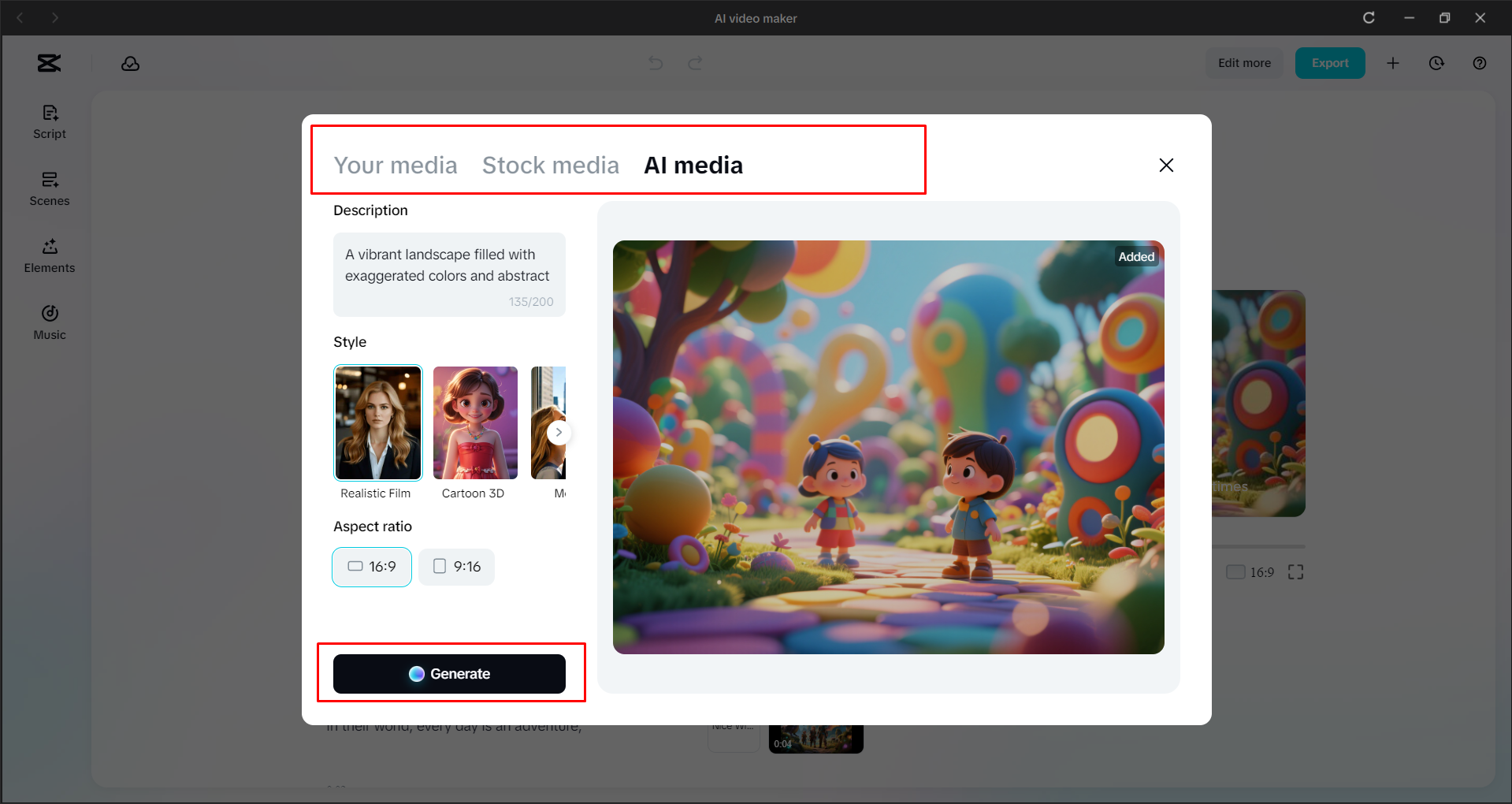The image size is (1512, 804).
Task: Click the Export button
Action: click(x=1329, y=63)
